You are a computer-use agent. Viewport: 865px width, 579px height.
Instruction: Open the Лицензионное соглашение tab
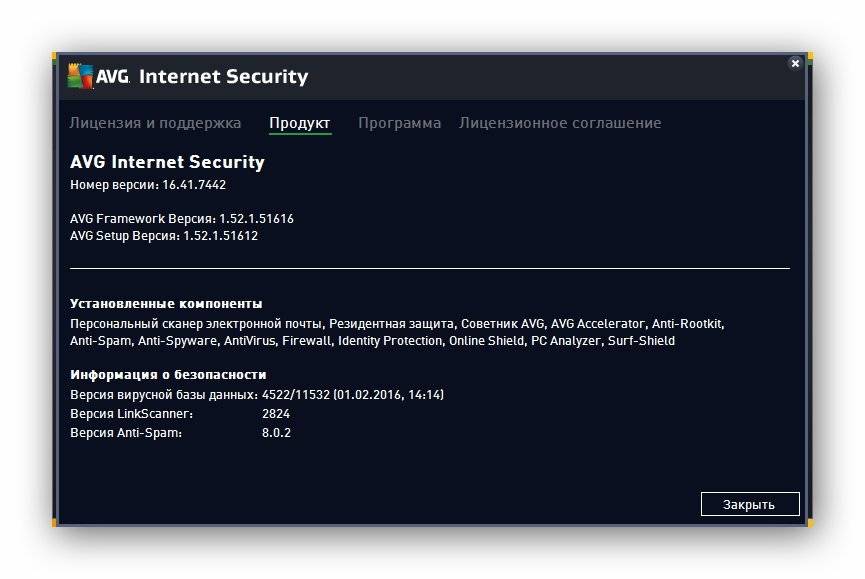point(560,123)
